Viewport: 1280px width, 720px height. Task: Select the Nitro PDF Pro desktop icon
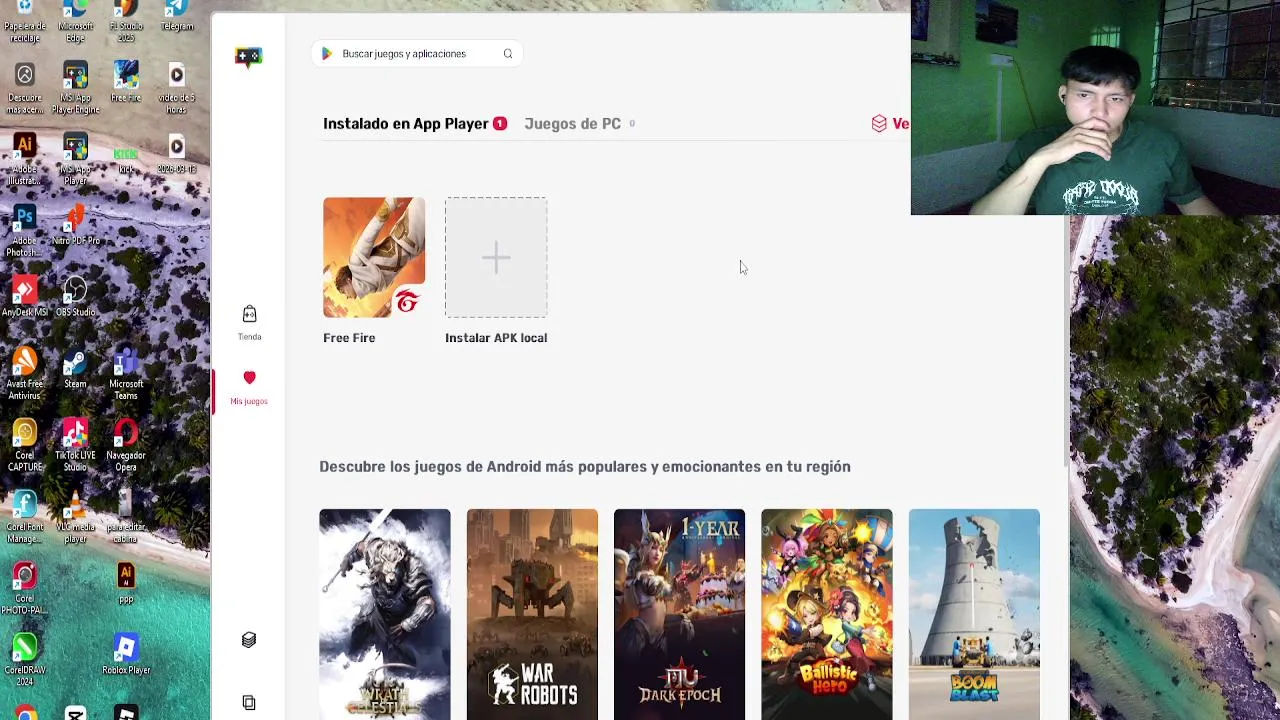pyautogui.click(x=75, y=224)
